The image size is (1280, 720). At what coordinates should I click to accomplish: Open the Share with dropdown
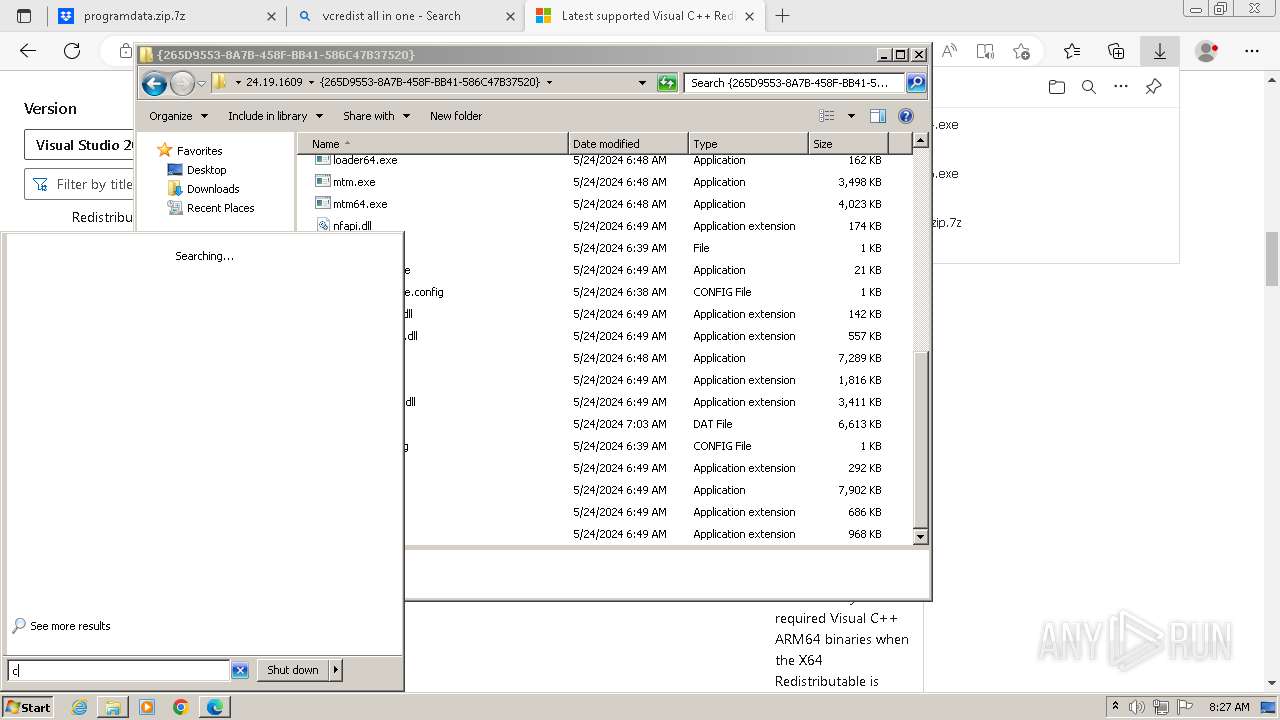tap(376, 116)
